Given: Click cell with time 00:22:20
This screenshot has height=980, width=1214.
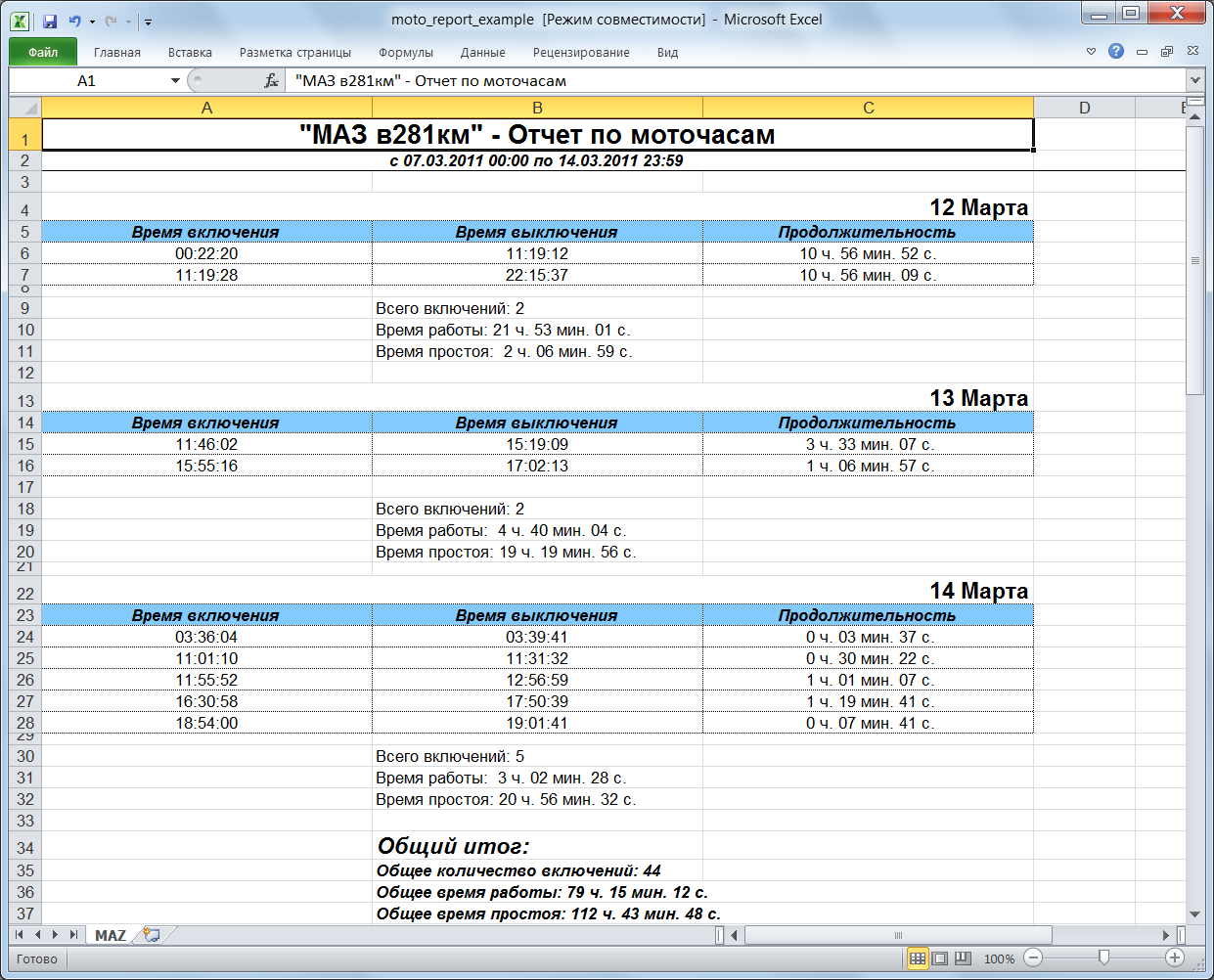Looking at the screenshot, I should pos(206,253).
